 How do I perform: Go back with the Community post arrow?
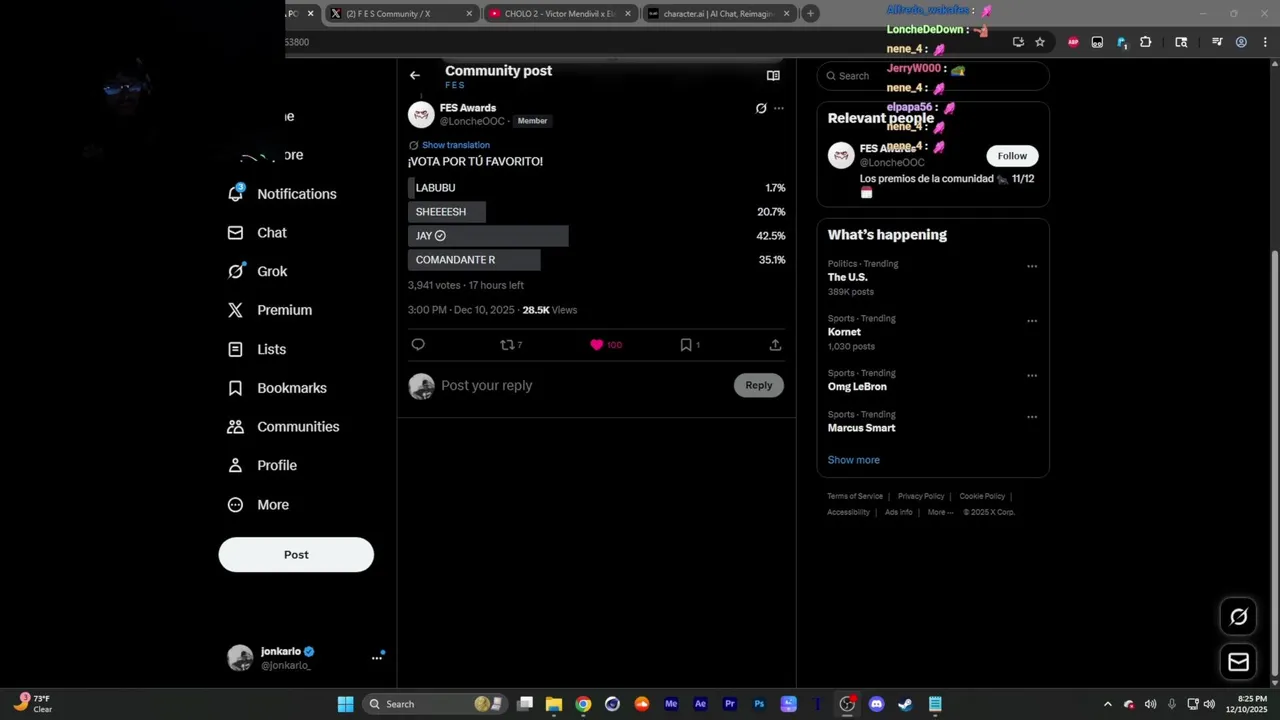point(415,75)
